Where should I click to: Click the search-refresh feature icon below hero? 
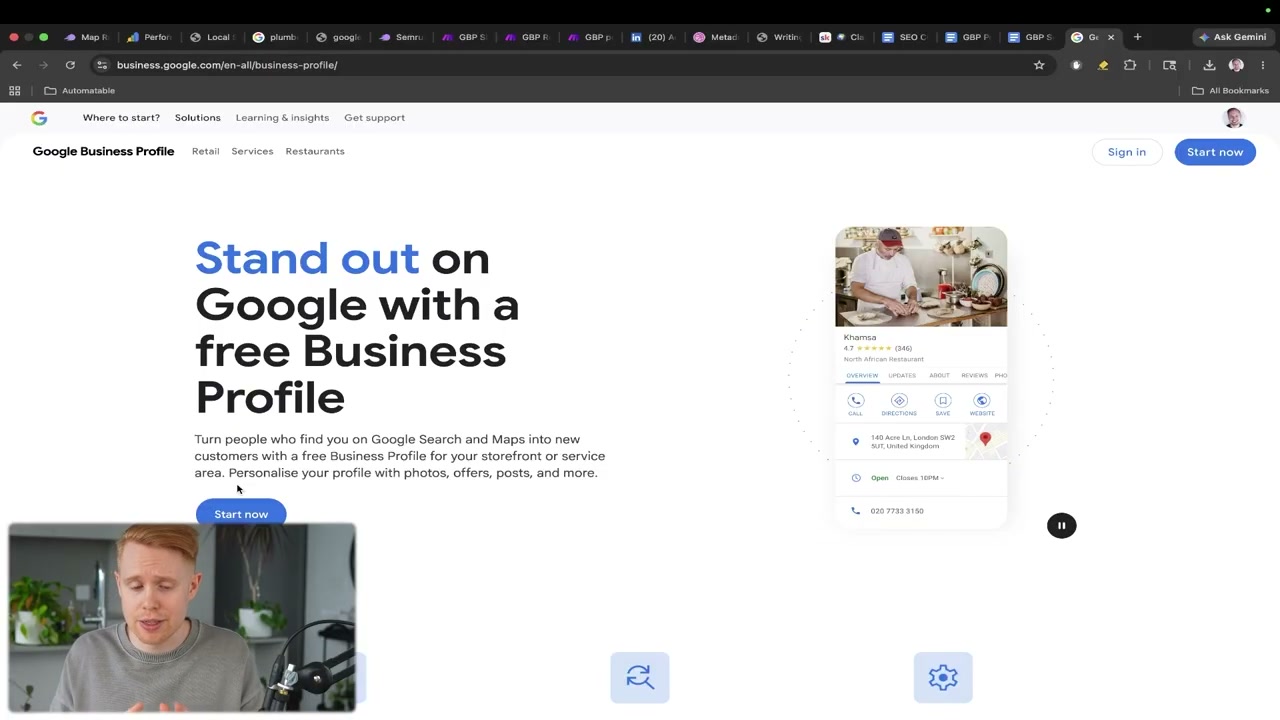pyautogui.click(x=640, y=678)
